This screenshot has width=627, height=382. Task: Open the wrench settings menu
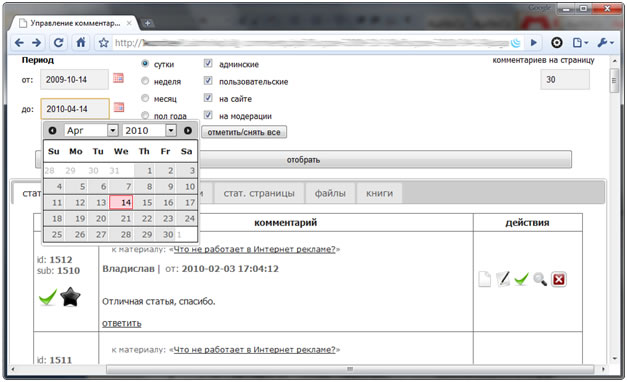[605, 42]
